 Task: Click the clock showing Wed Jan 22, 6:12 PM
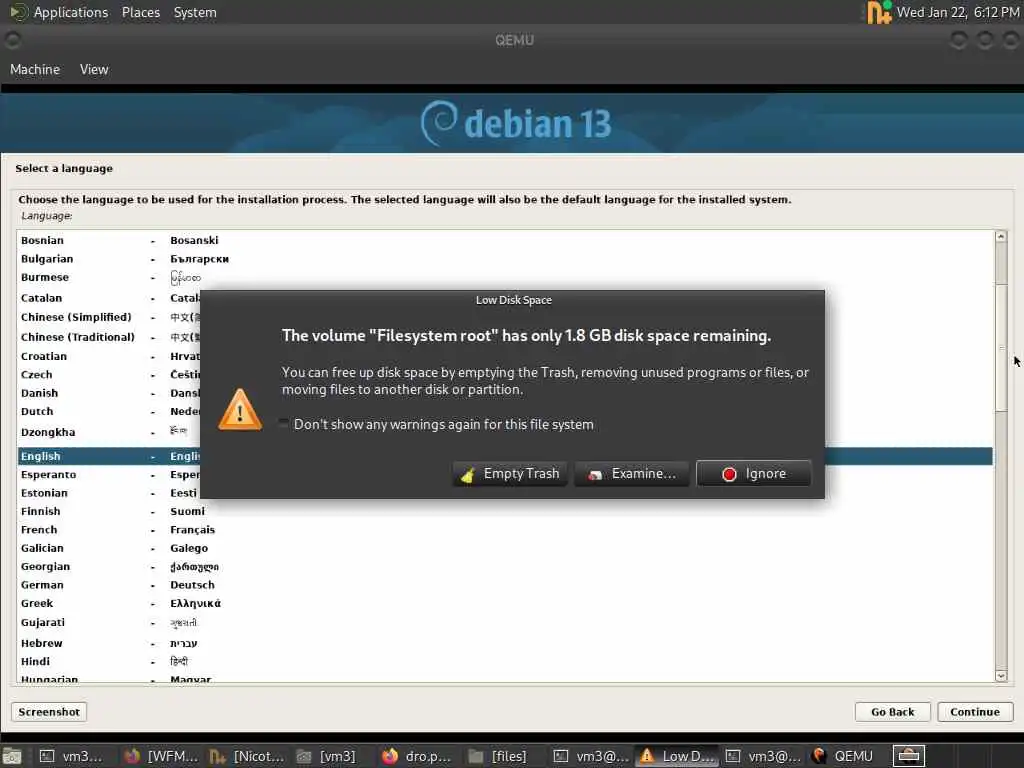957,12
